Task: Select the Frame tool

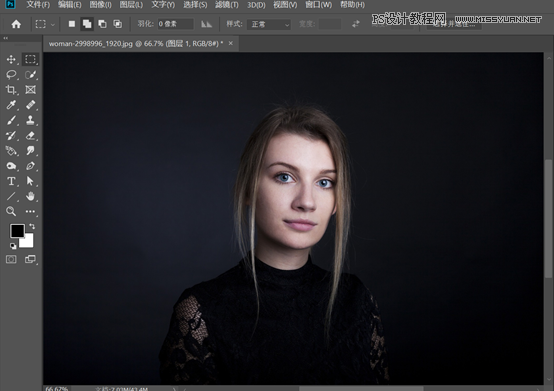Action: [30, 90]
